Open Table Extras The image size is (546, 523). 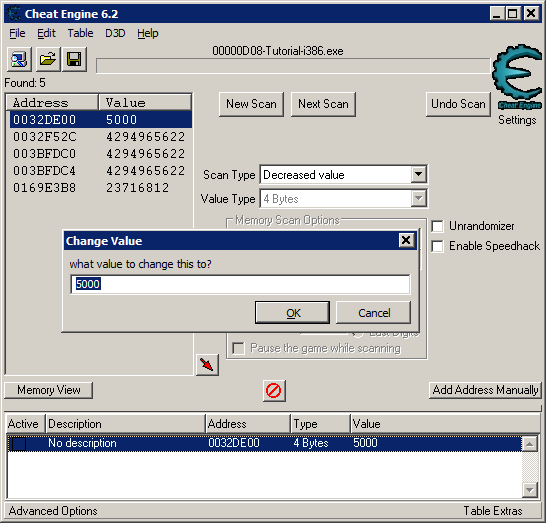coord(493,511)
